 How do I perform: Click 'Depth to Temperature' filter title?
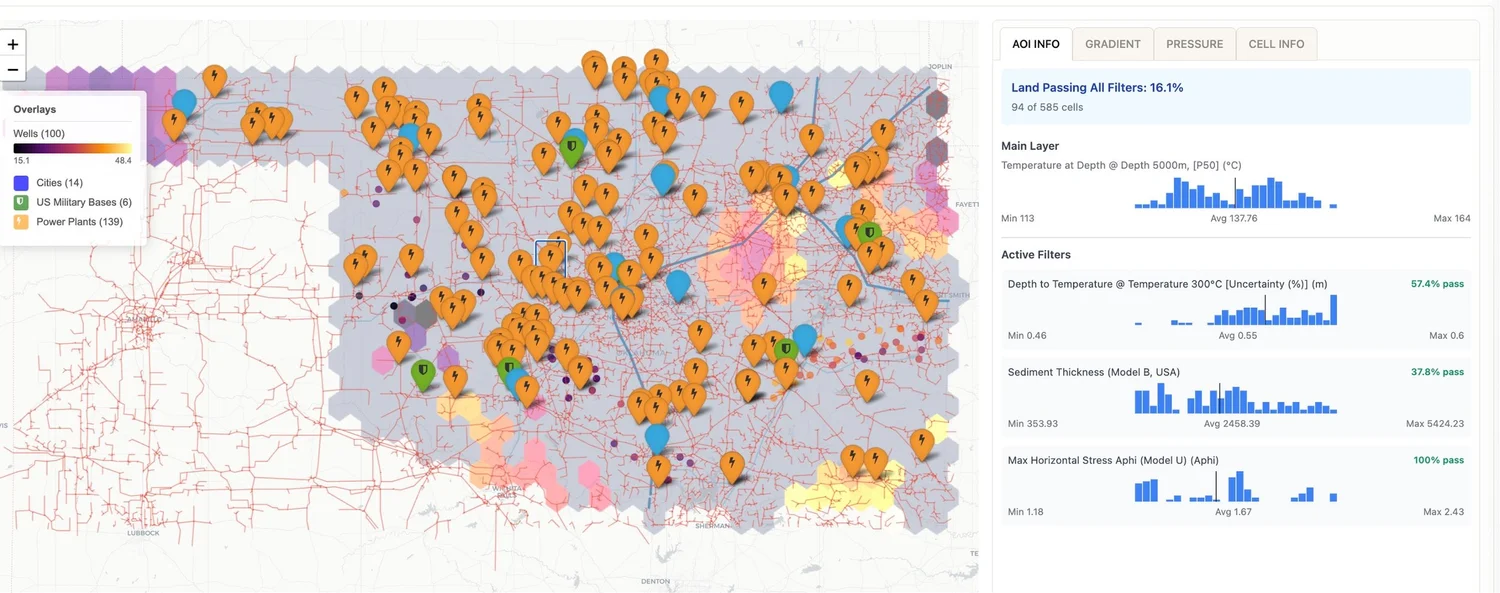1168,284
